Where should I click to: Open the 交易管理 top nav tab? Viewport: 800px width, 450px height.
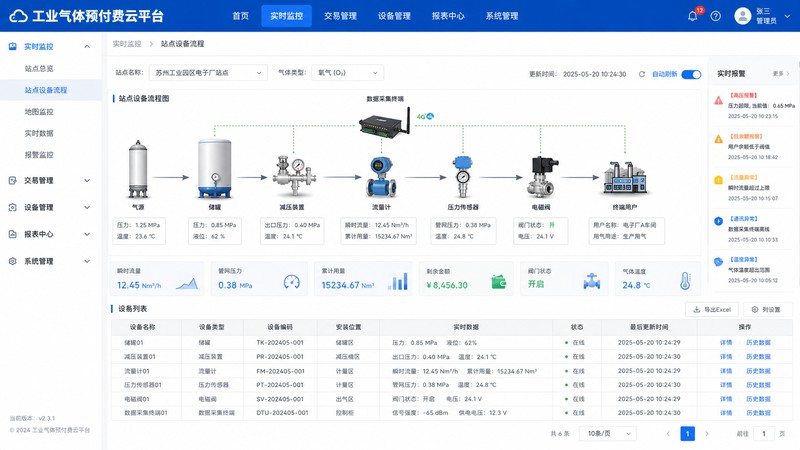click(340, 16)
